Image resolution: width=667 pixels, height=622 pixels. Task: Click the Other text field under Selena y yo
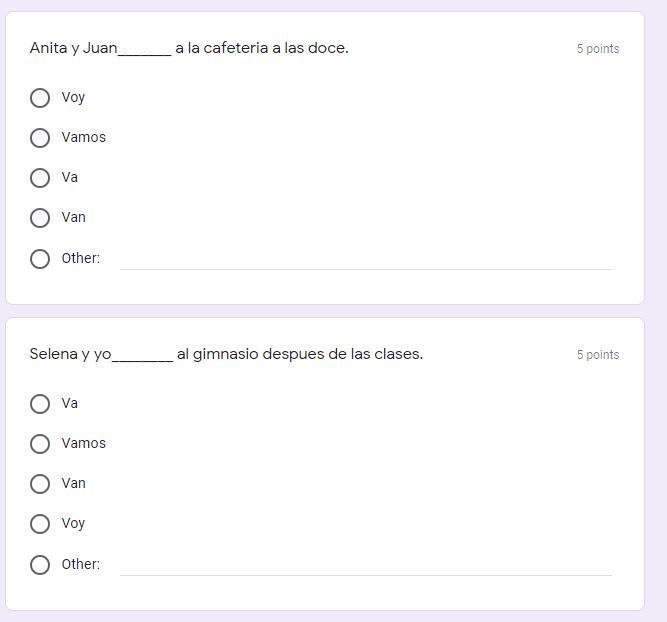[365, 564]
